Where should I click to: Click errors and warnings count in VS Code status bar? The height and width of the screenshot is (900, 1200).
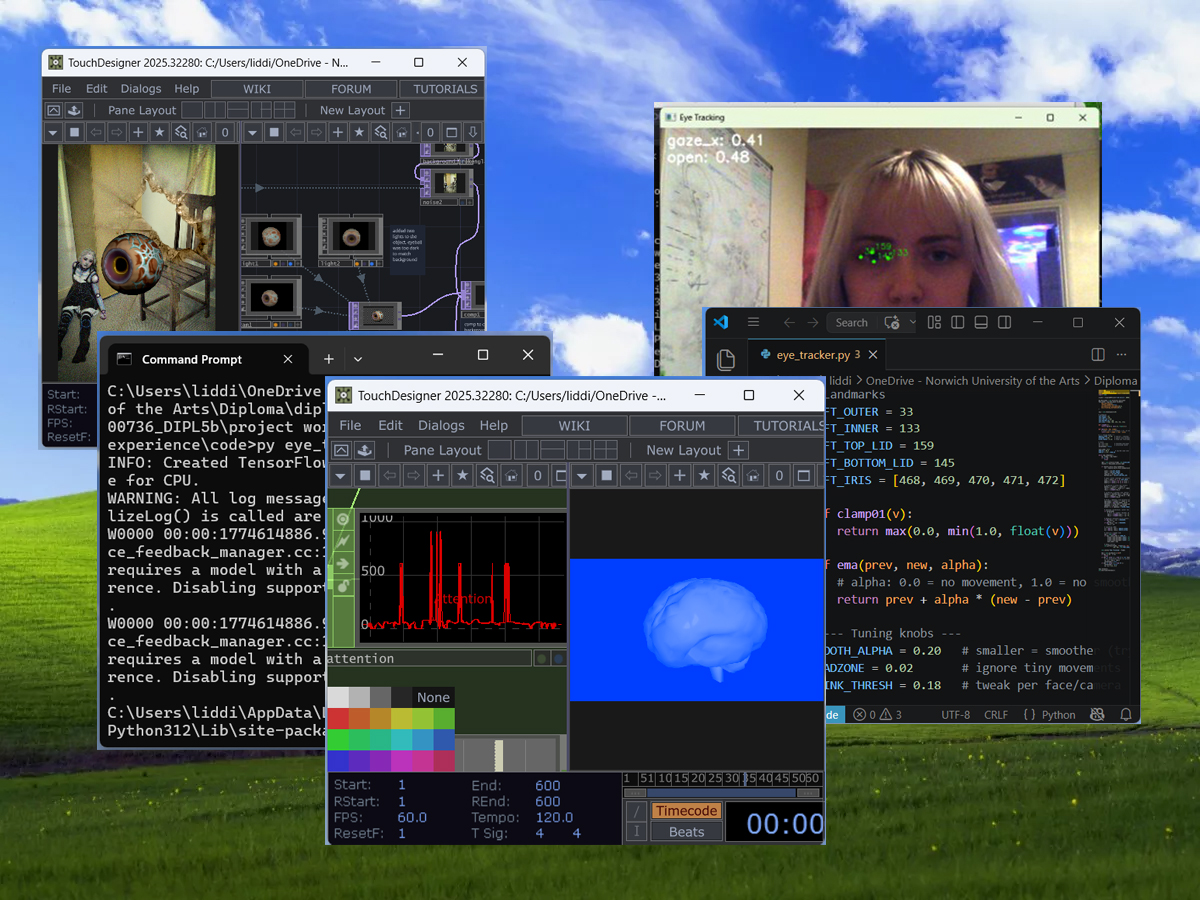tap(877, 714)
